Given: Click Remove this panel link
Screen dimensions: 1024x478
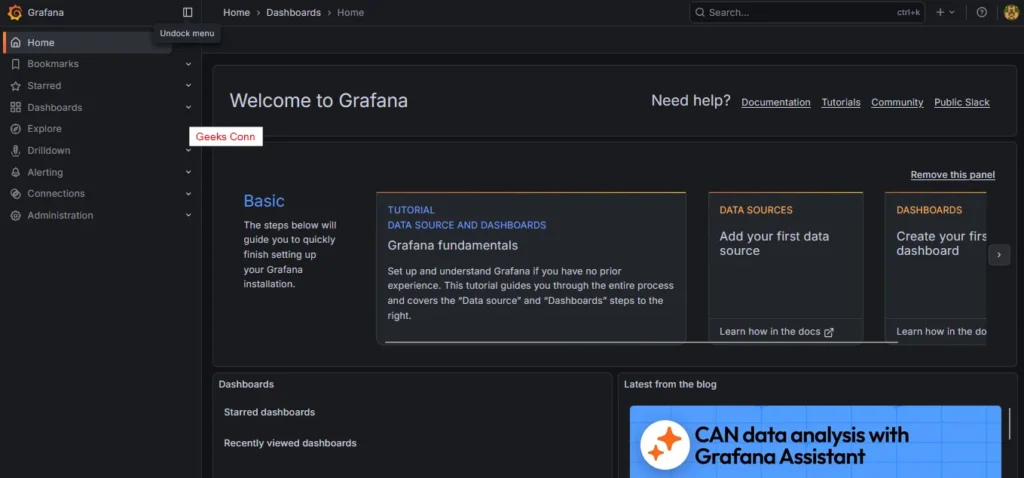Looking at the screenshot, I should pyautogui.click(x=953, y=175).
